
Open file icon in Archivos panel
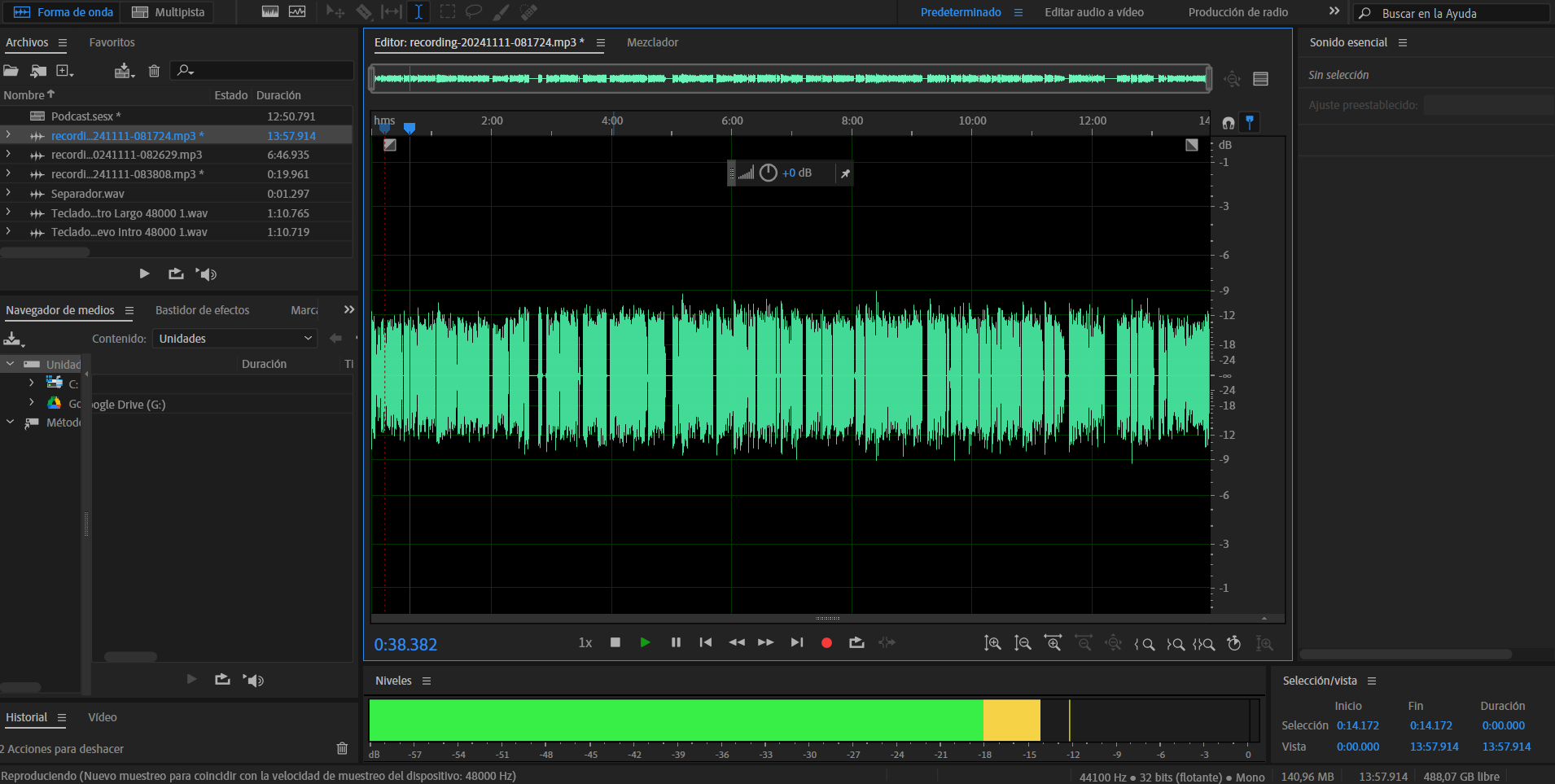coord(11,71)
